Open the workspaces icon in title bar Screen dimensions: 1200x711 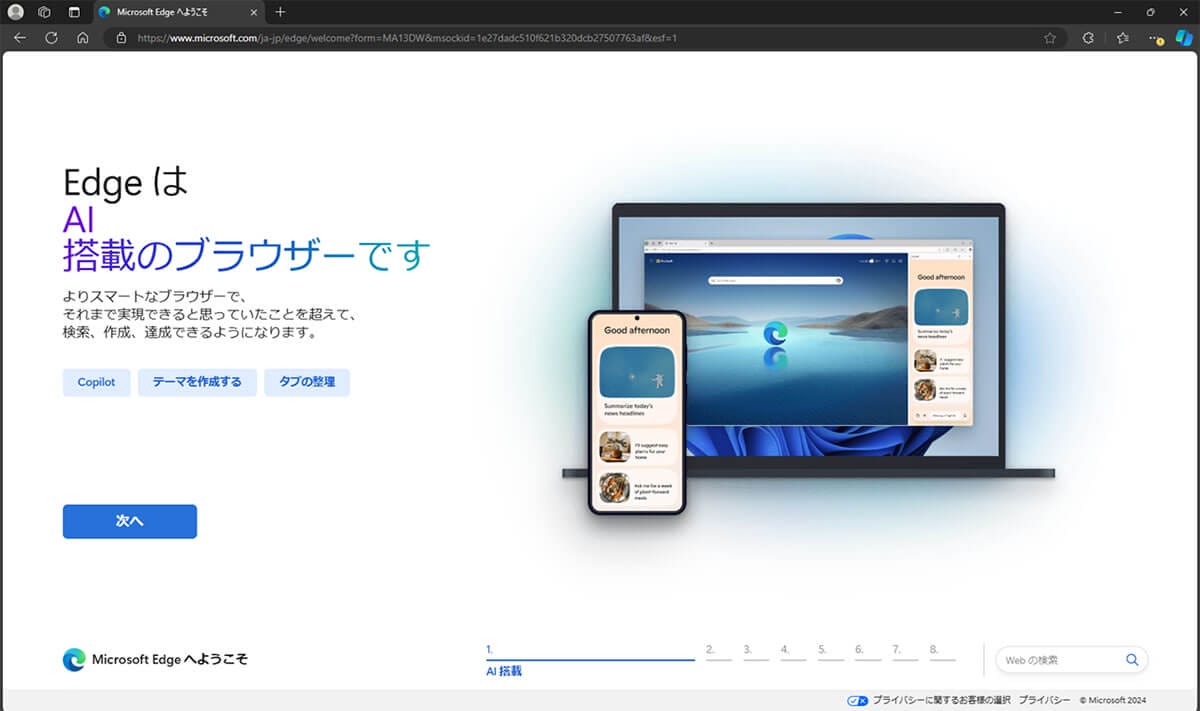tap(44, 12)
